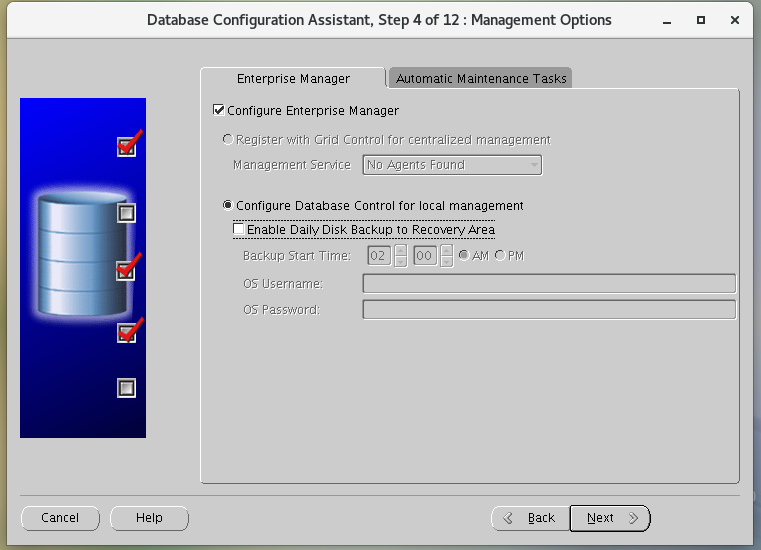Click the OS Password field

[x=549, y=310]
